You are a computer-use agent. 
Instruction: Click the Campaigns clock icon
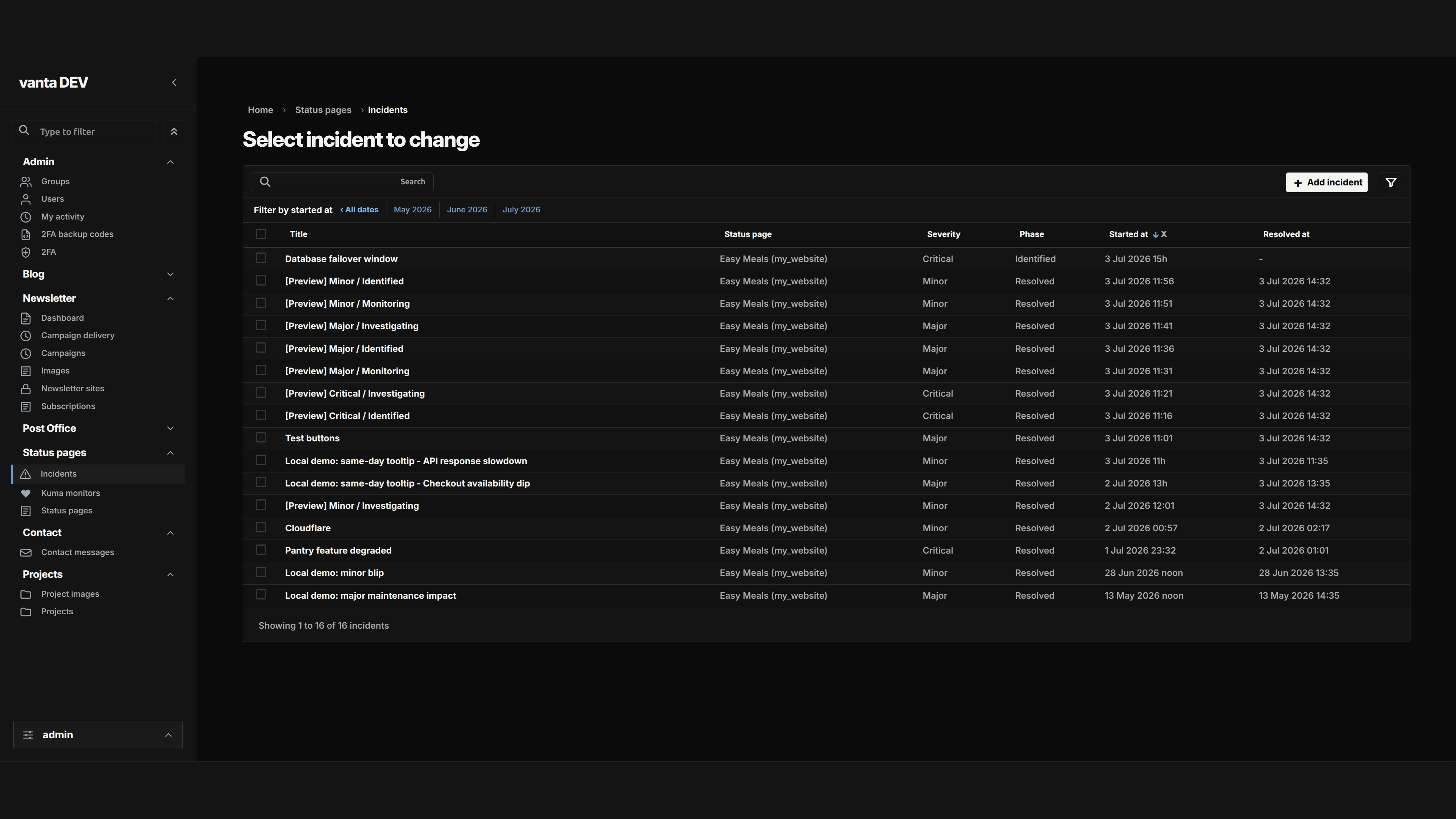point(26,353)
